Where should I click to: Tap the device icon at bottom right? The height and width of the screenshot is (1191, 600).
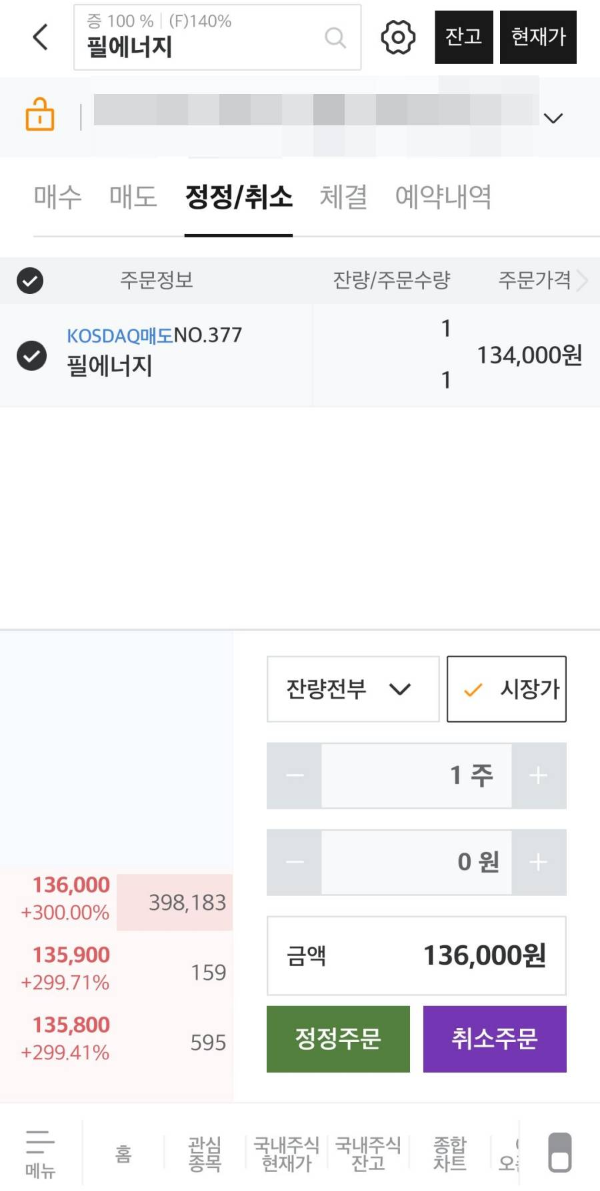[559, 1152]
